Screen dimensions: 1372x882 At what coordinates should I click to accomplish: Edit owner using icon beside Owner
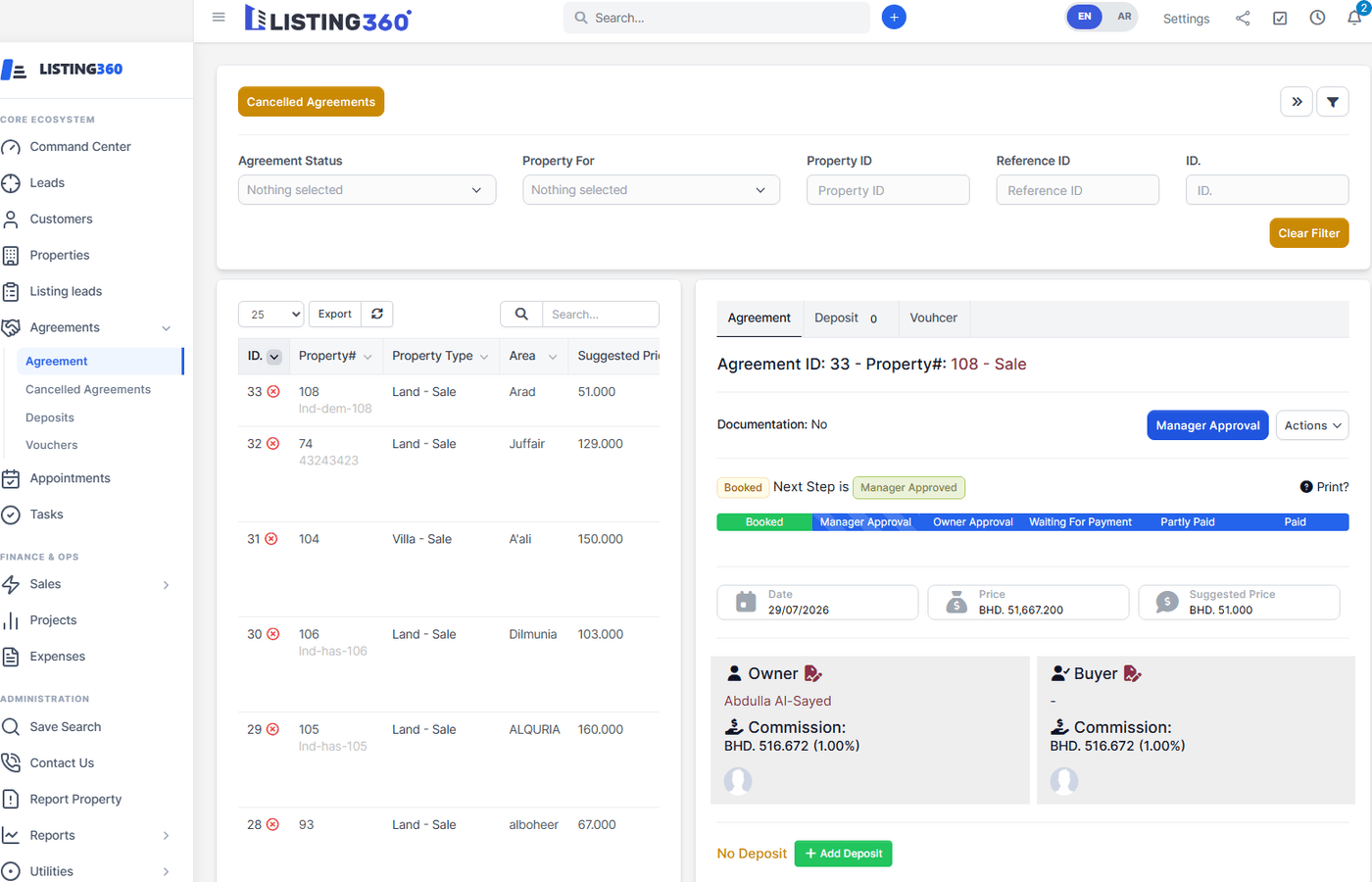pos(813,673)
